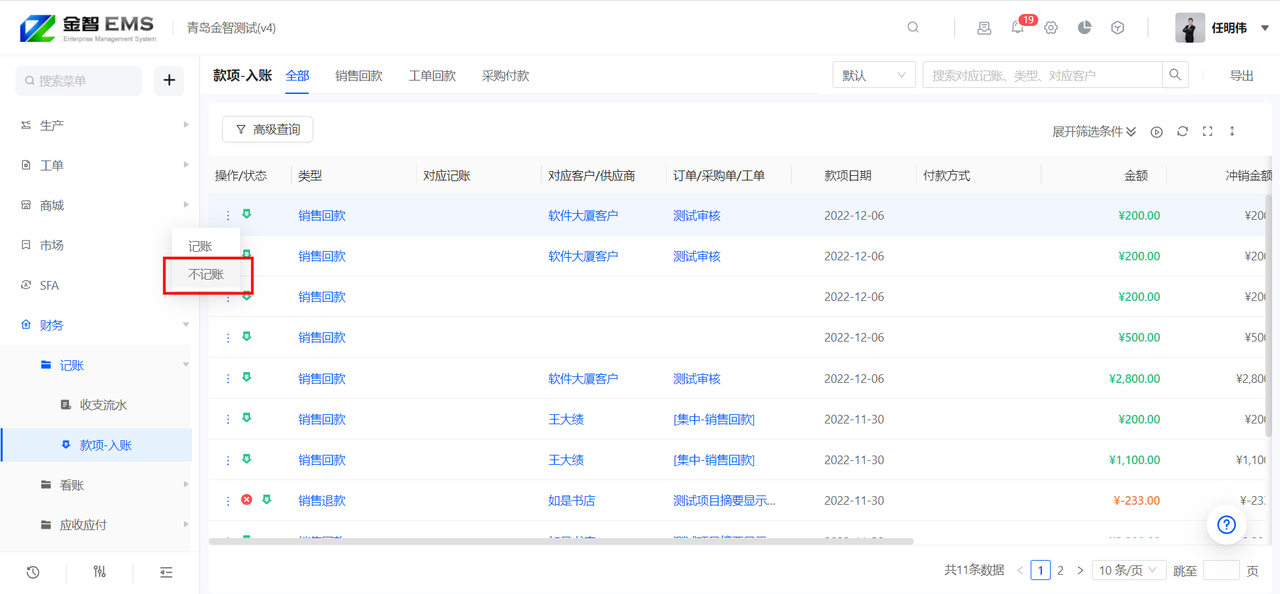Toggle fullscreen mode for the table

[1208, 132]
